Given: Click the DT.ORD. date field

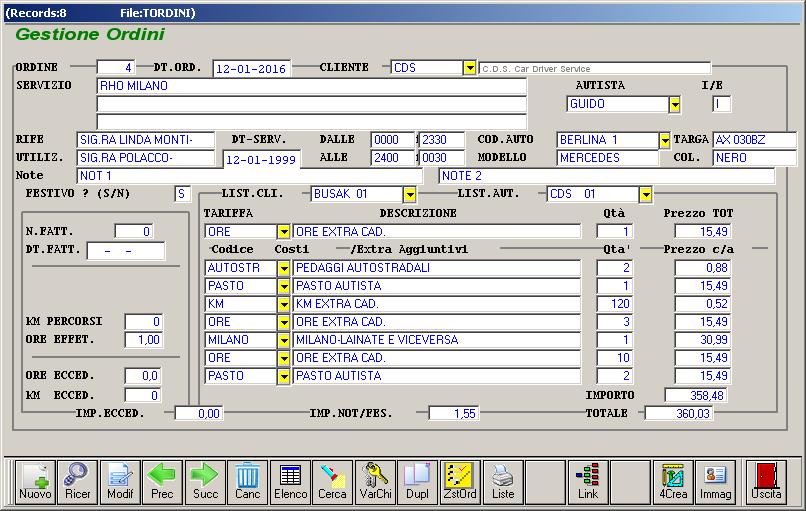Looking at the screenshot, I should (252, 68).
